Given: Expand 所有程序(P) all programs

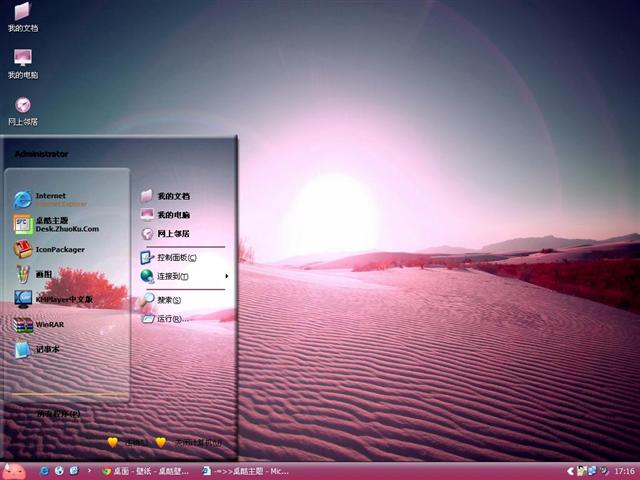Looking at the screenshot, I should pos(59,414).
